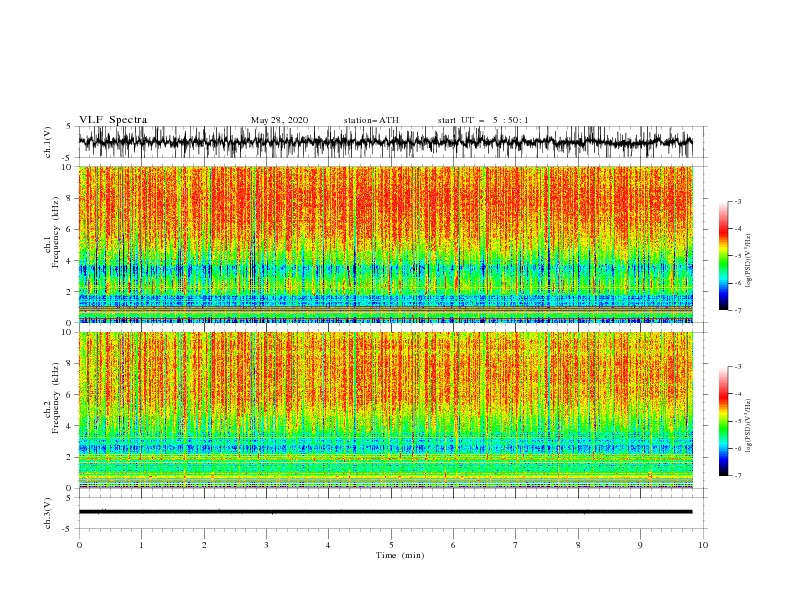The image size is (792, 612).
Task: Click the time axis tick label "5"
Action: coord(391,545)
